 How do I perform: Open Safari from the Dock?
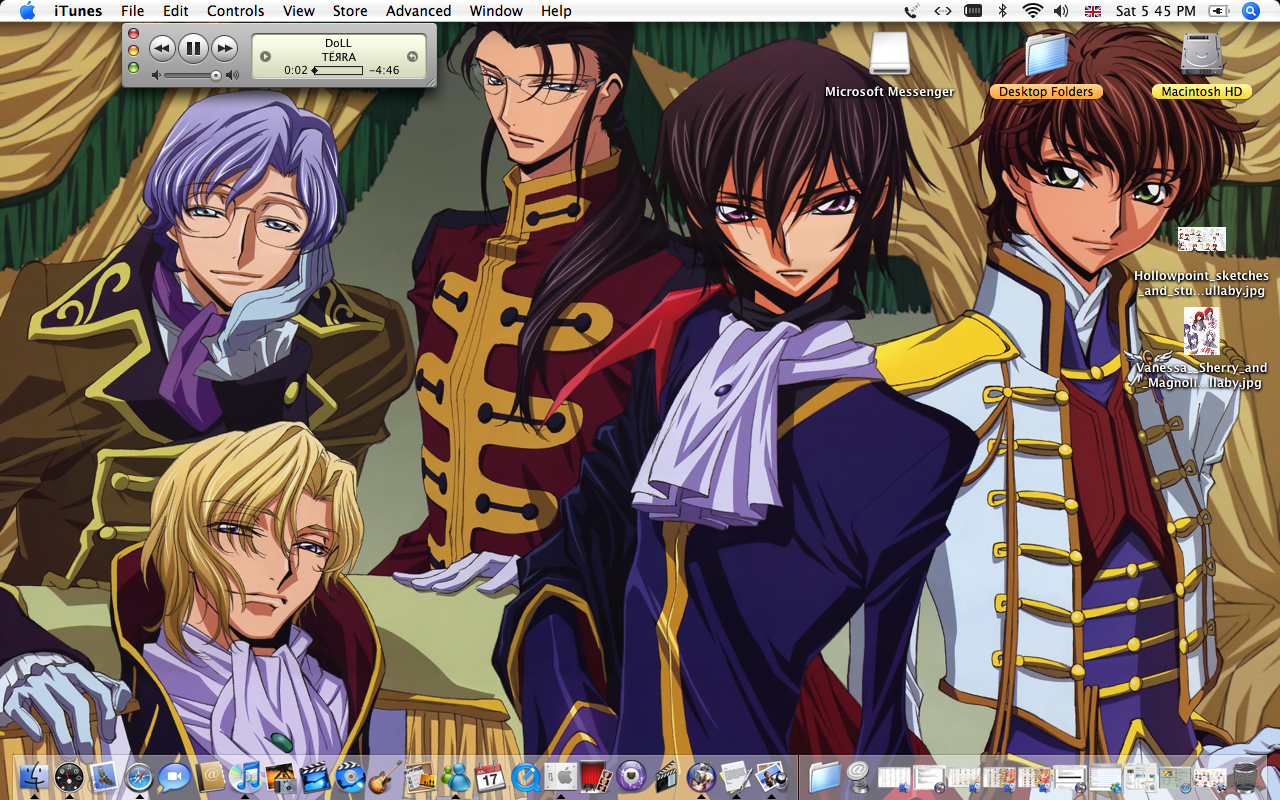(139, 776)
